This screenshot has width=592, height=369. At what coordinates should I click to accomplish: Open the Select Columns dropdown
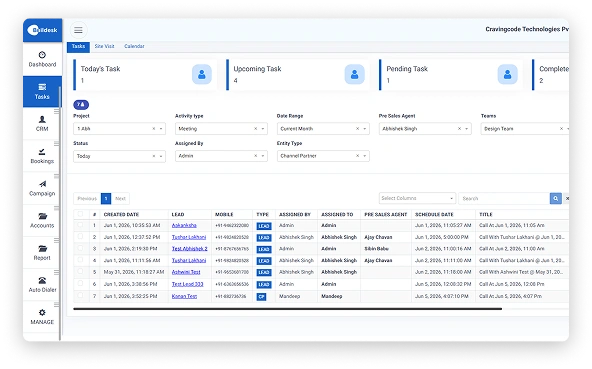point(417,198)
